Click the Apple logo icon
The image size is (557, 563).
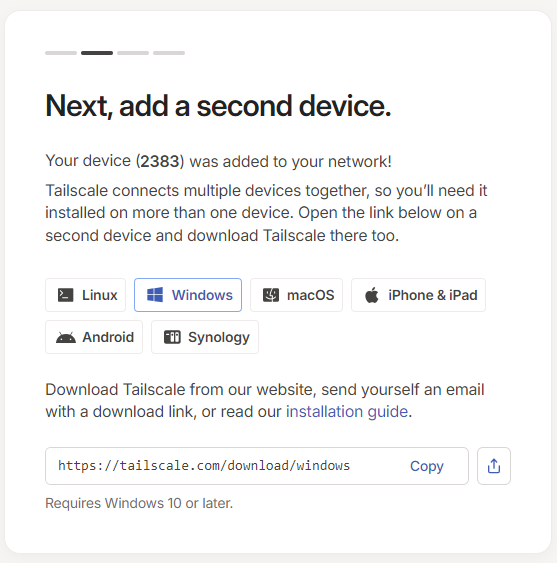[x=372, y=295]
